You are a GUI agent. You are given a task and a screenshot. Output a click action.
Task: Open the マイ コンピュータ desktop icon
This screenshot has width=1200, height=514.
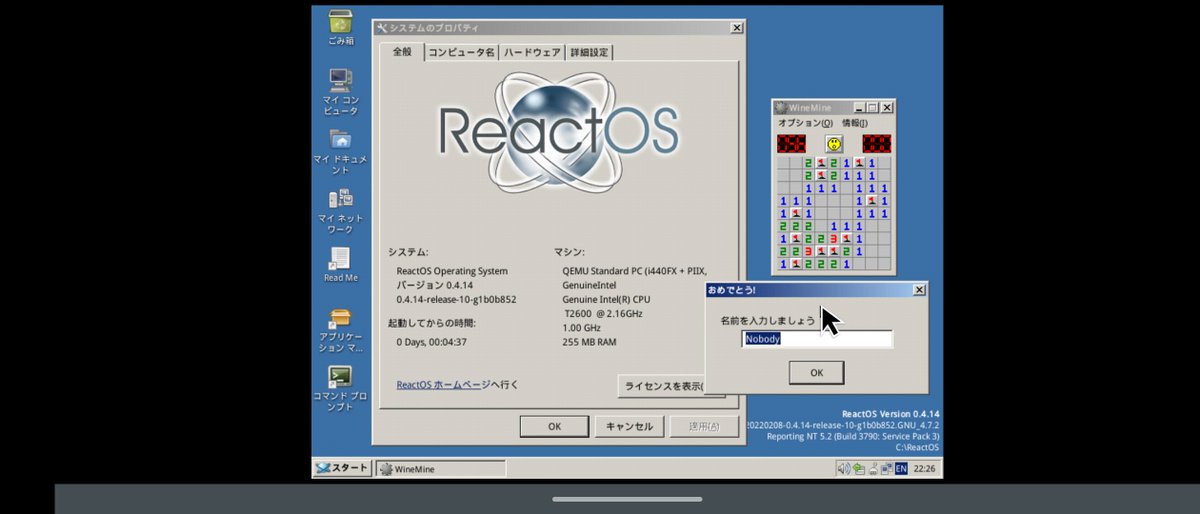click(340, 92)
